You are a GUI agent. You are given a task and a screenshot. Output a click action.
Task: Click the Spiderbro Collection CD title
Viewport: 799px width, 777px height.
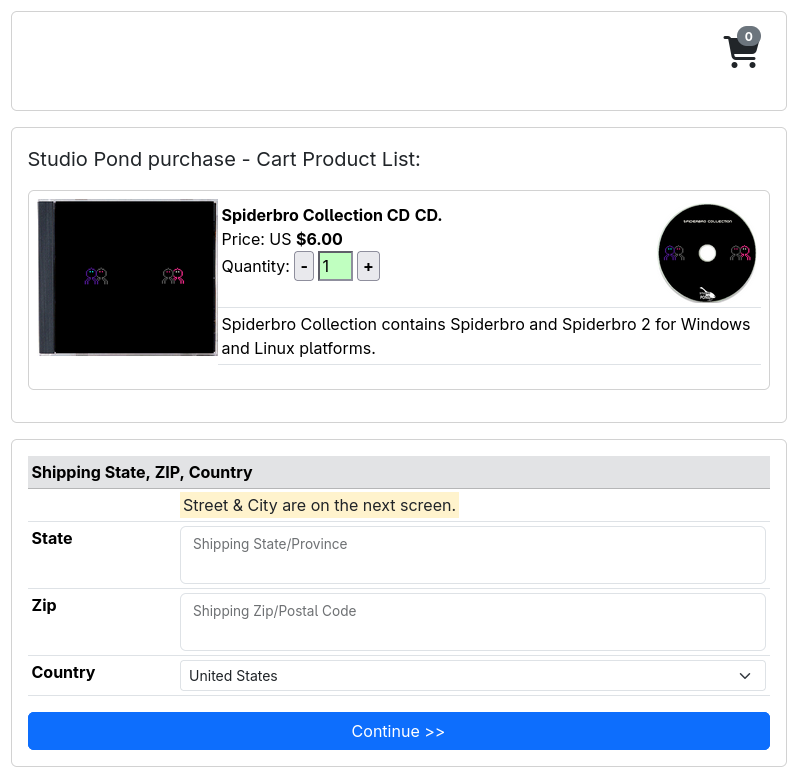[331, 215]
